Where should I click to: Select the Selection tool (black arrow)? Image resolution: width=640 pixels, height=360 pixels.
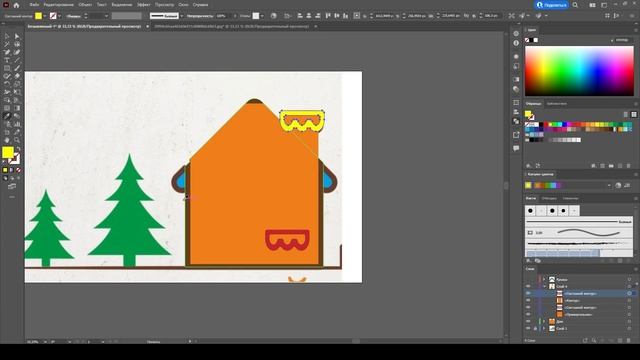(x=7, y=36)
